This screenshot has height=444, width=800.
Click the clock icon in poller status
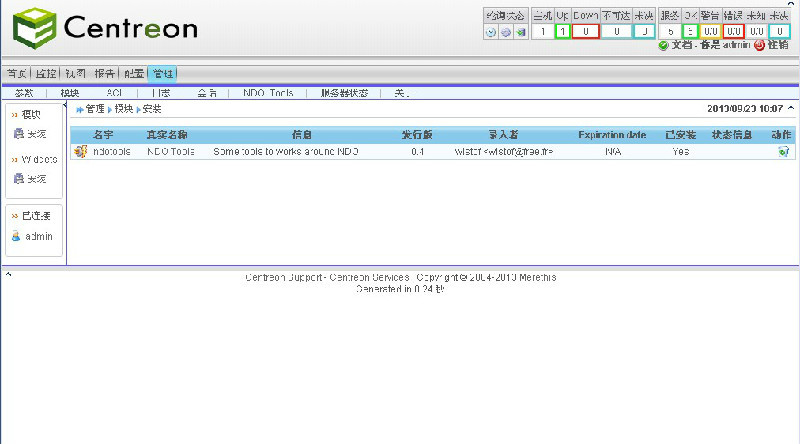point(491,32)
